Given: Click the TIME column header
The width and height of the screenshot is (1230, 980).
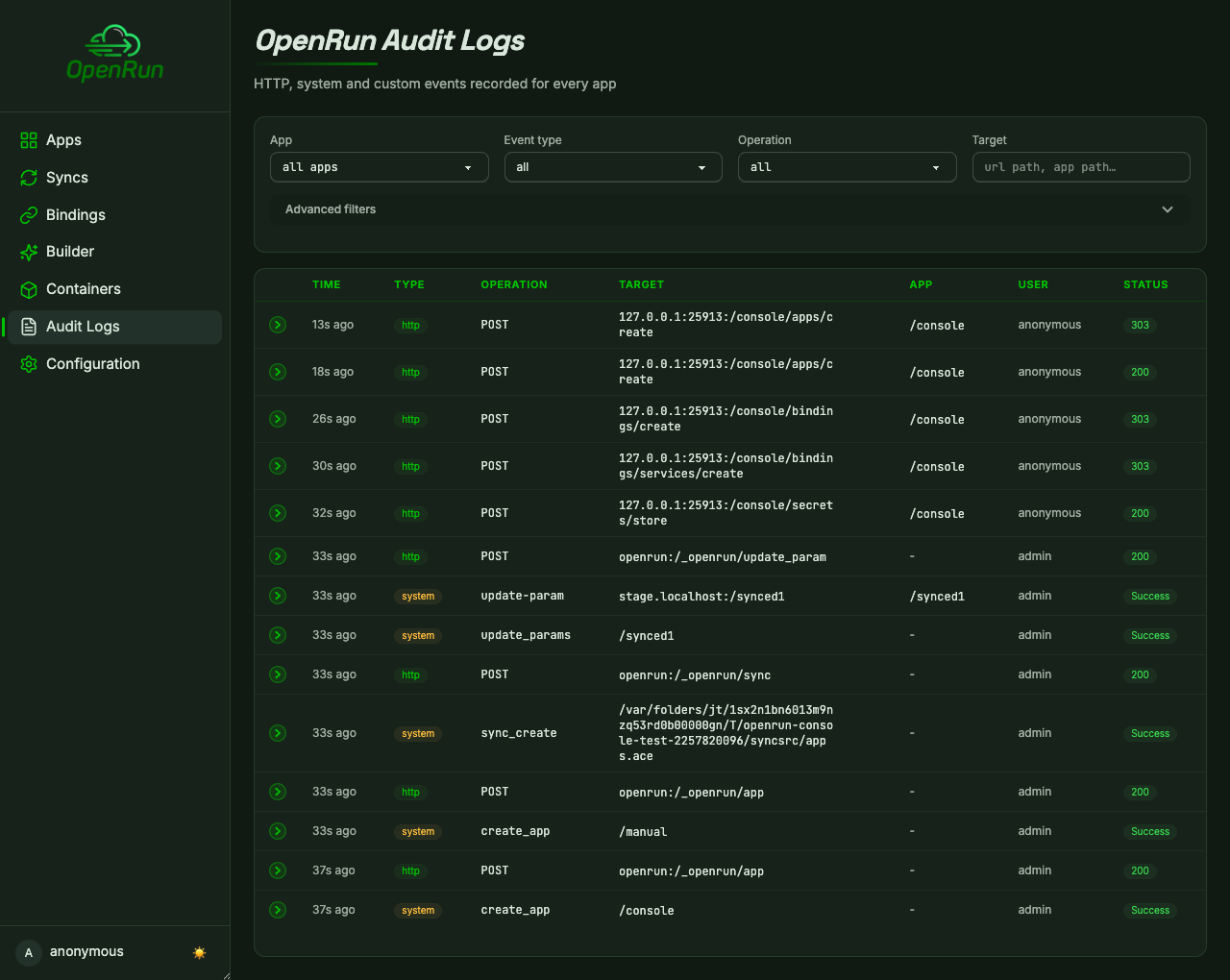Looking at the screenshot, I should [327, 284].
